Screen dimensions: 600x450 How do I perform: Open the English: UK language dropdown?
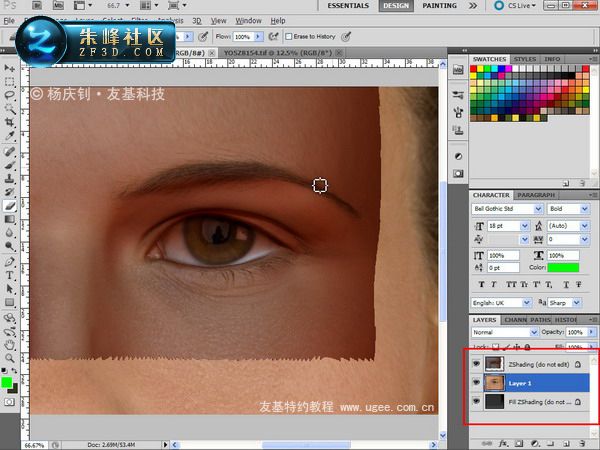click(527, 303)
